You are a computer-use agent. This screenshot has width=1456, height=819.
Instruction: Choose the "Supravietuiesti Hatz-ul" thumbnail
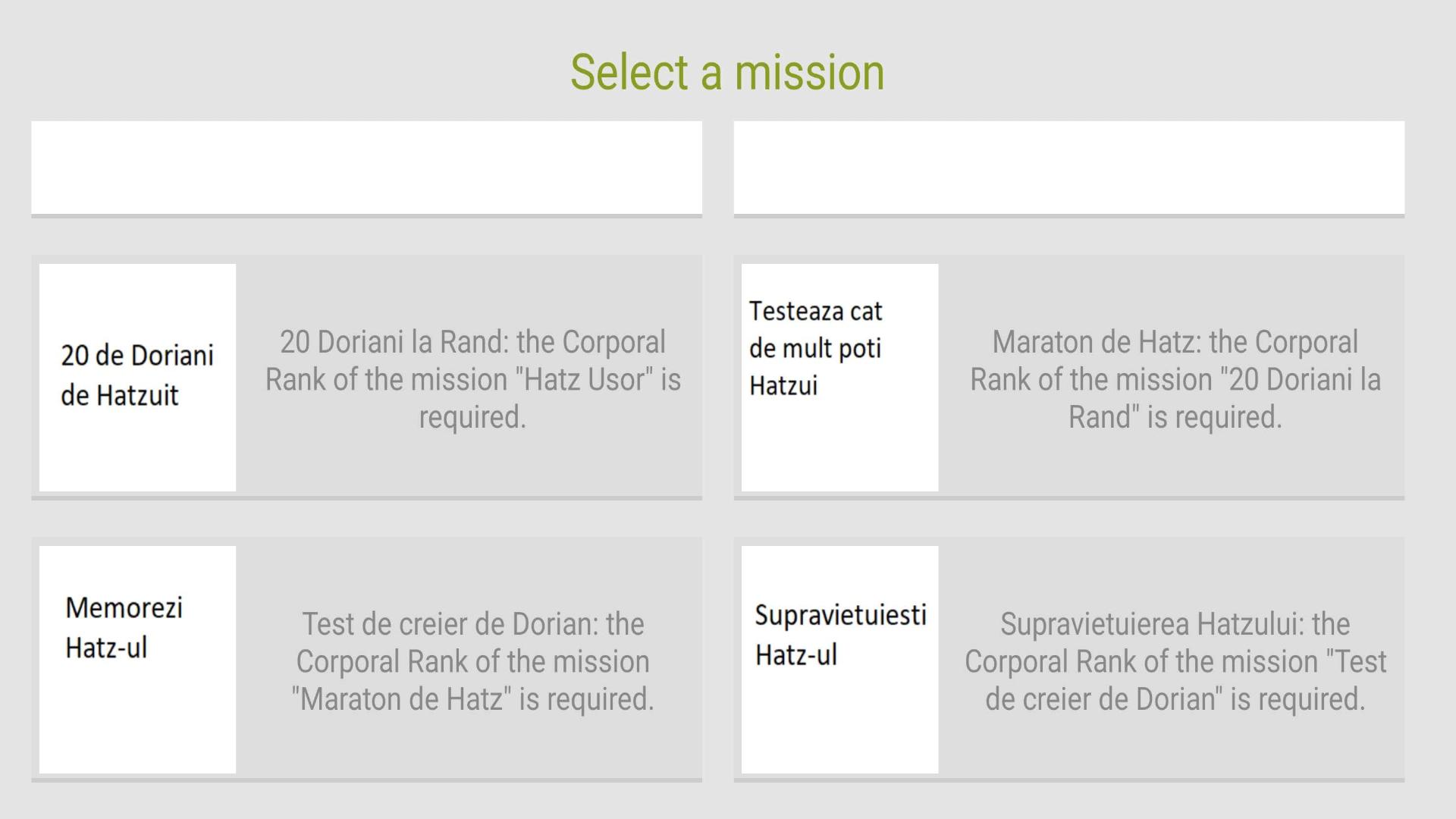pos(839,659)
